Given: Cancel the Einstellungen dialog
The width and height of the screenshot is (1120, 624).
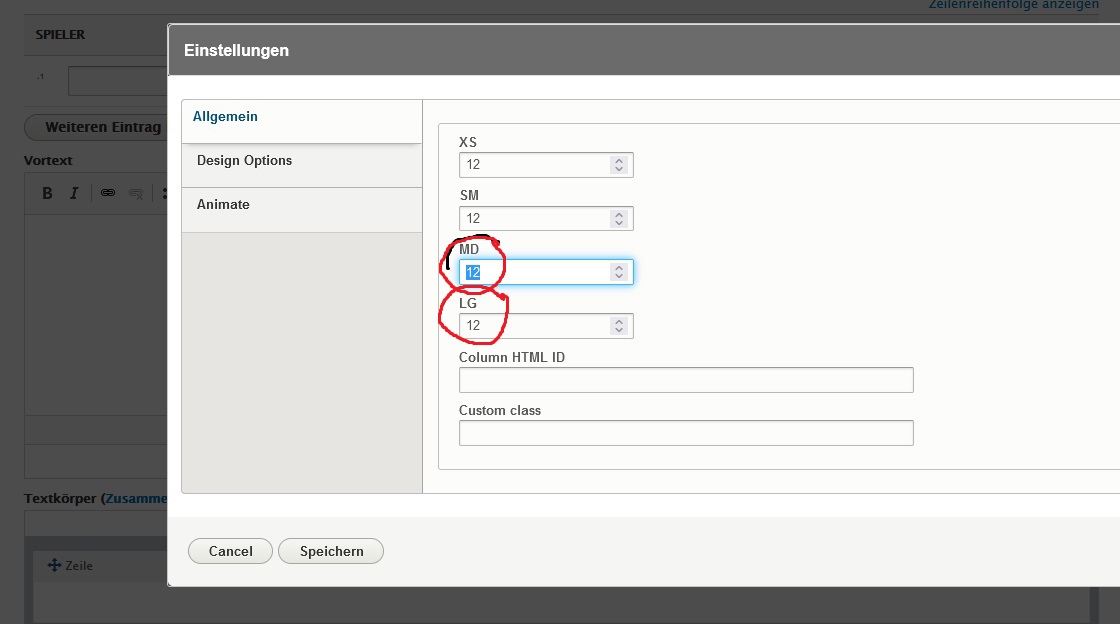Looking at the screenshot, I should click(x=230, y=551).
